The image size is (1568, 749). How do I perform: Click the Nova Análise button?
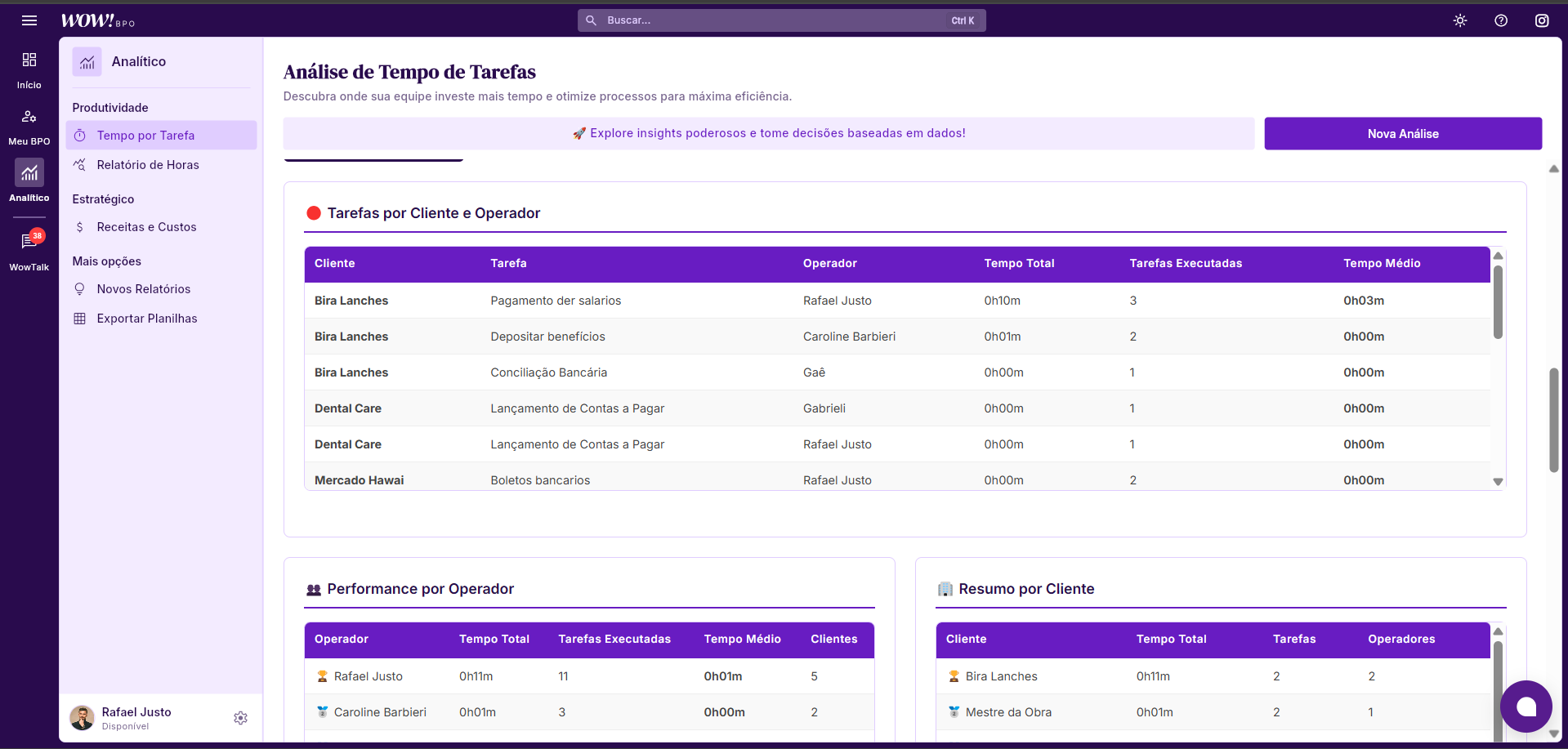click(1403, 134)
